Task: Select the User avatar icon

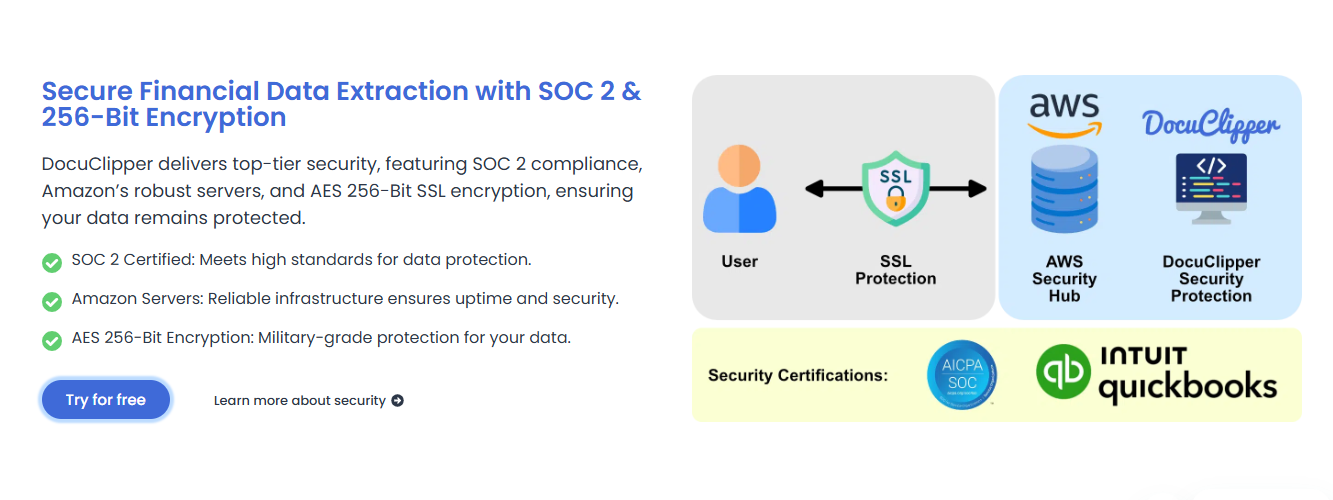Action: [740, 189]
